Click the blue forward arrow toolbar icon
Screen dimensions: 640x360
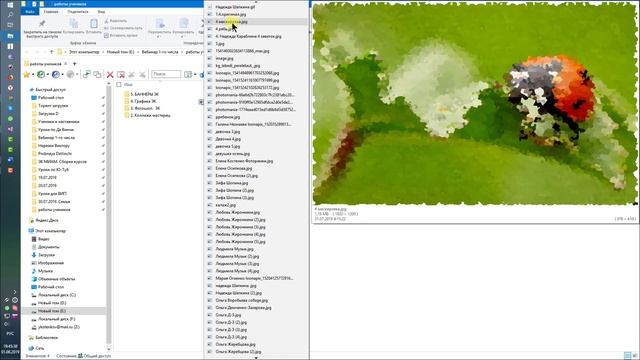[x=56, y=74]
